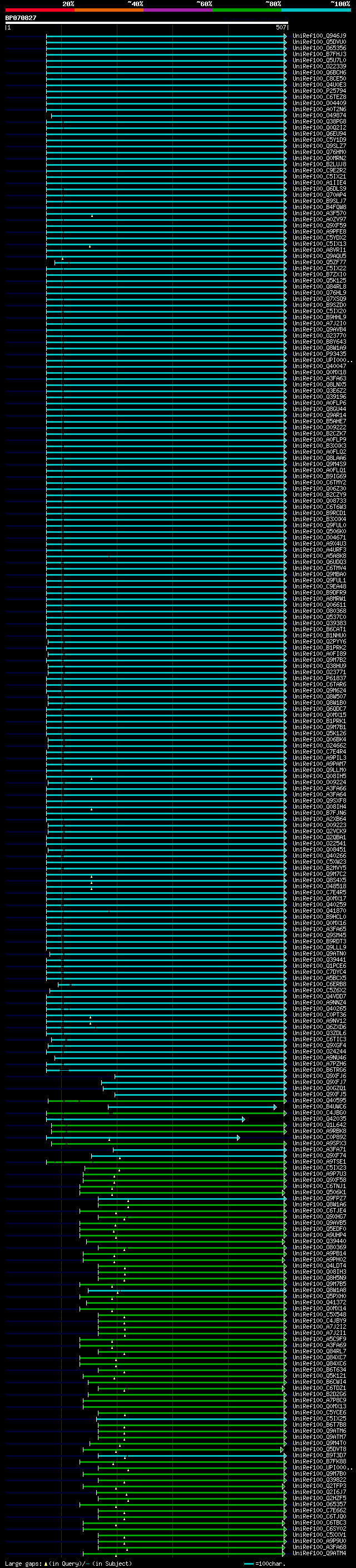Select the UniRef100_A9TSE1 label

pyautogui.click(x=319, y=1161)
